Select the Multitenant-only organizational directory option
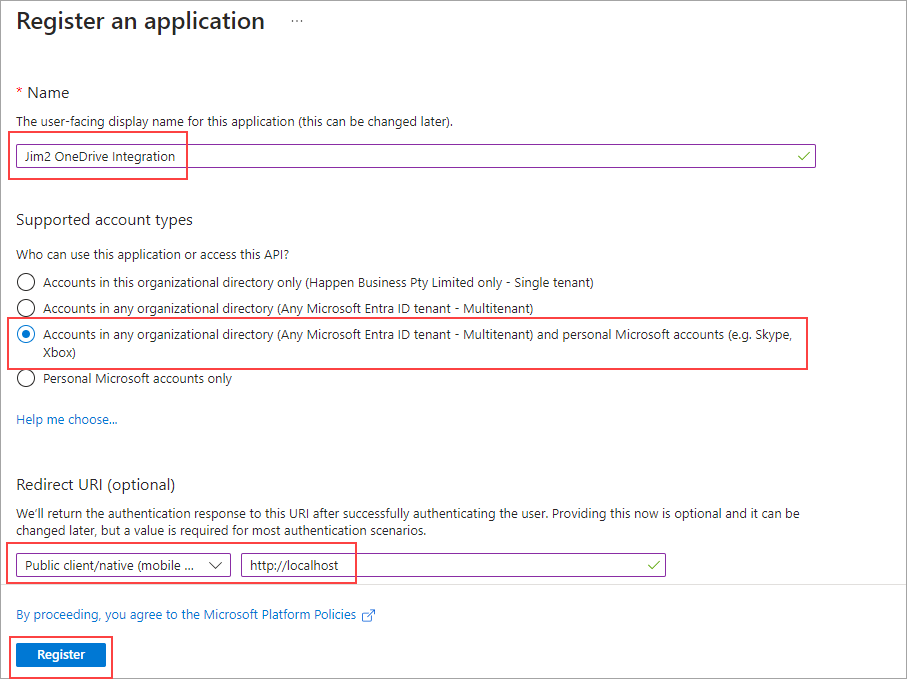Image resolution: width=907 pixels, height=679 pixels. (26, 308)
